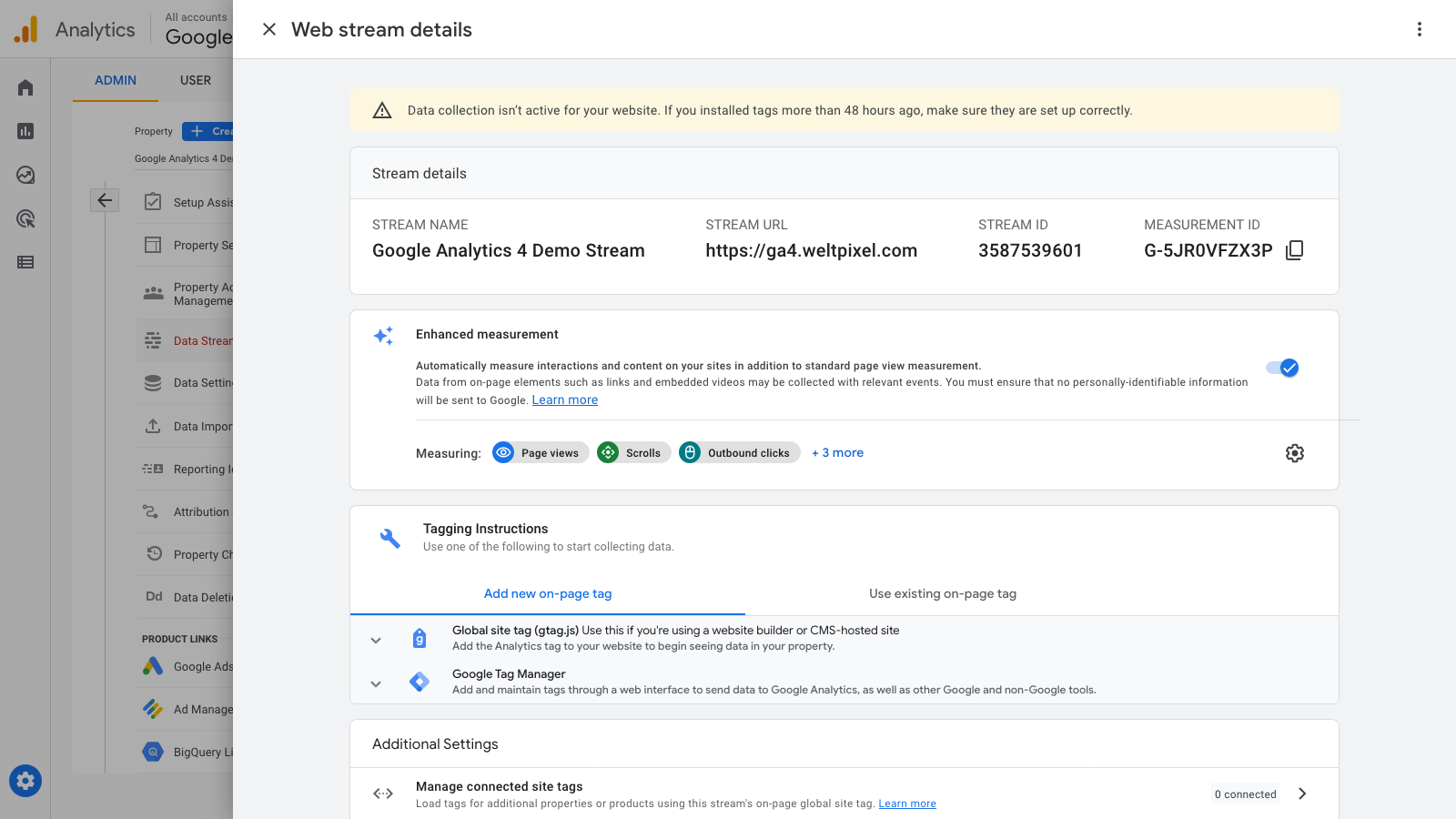Open Admin gear at the sidebar bottom
1456x819 pixels.
(x=25, y=781)
